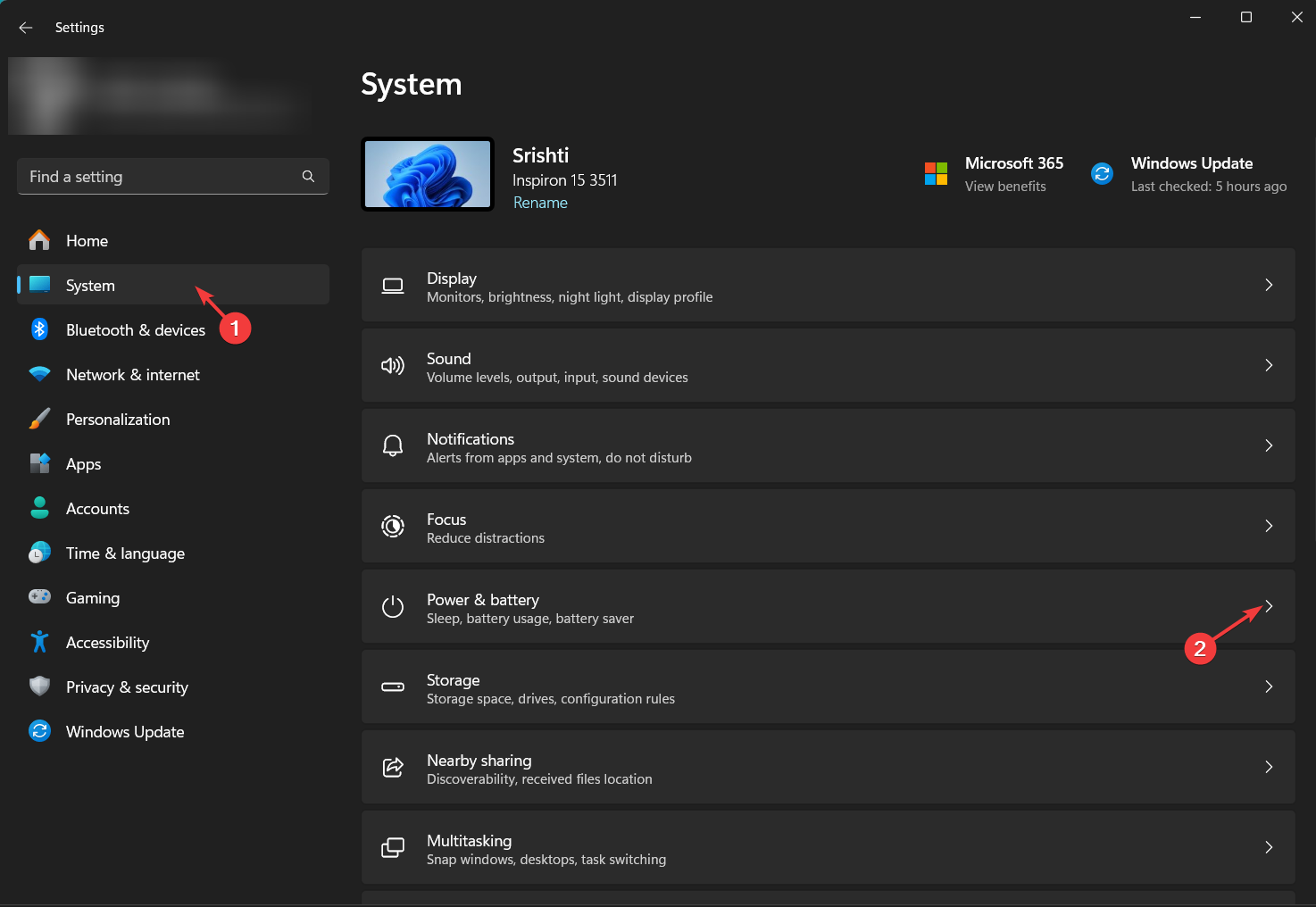Expand the Power & battery section

coord(1269,606)
